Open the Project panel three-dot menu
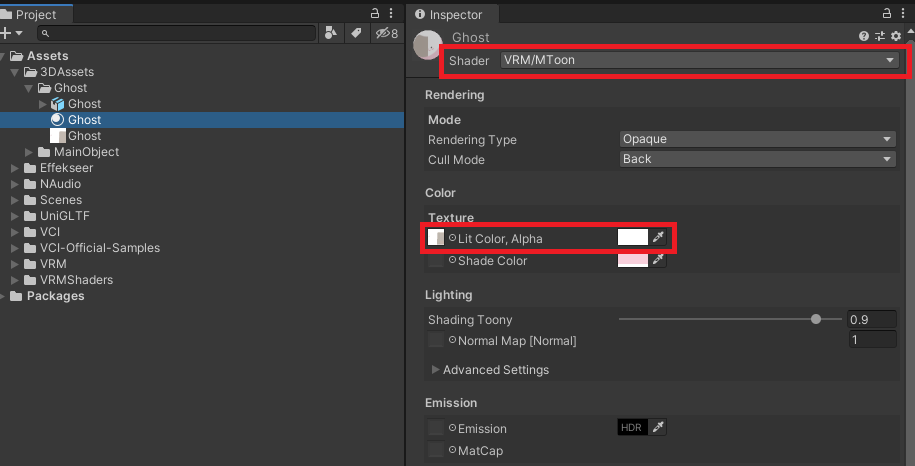This screenshot has width=915, height=466. pos(391,13)
